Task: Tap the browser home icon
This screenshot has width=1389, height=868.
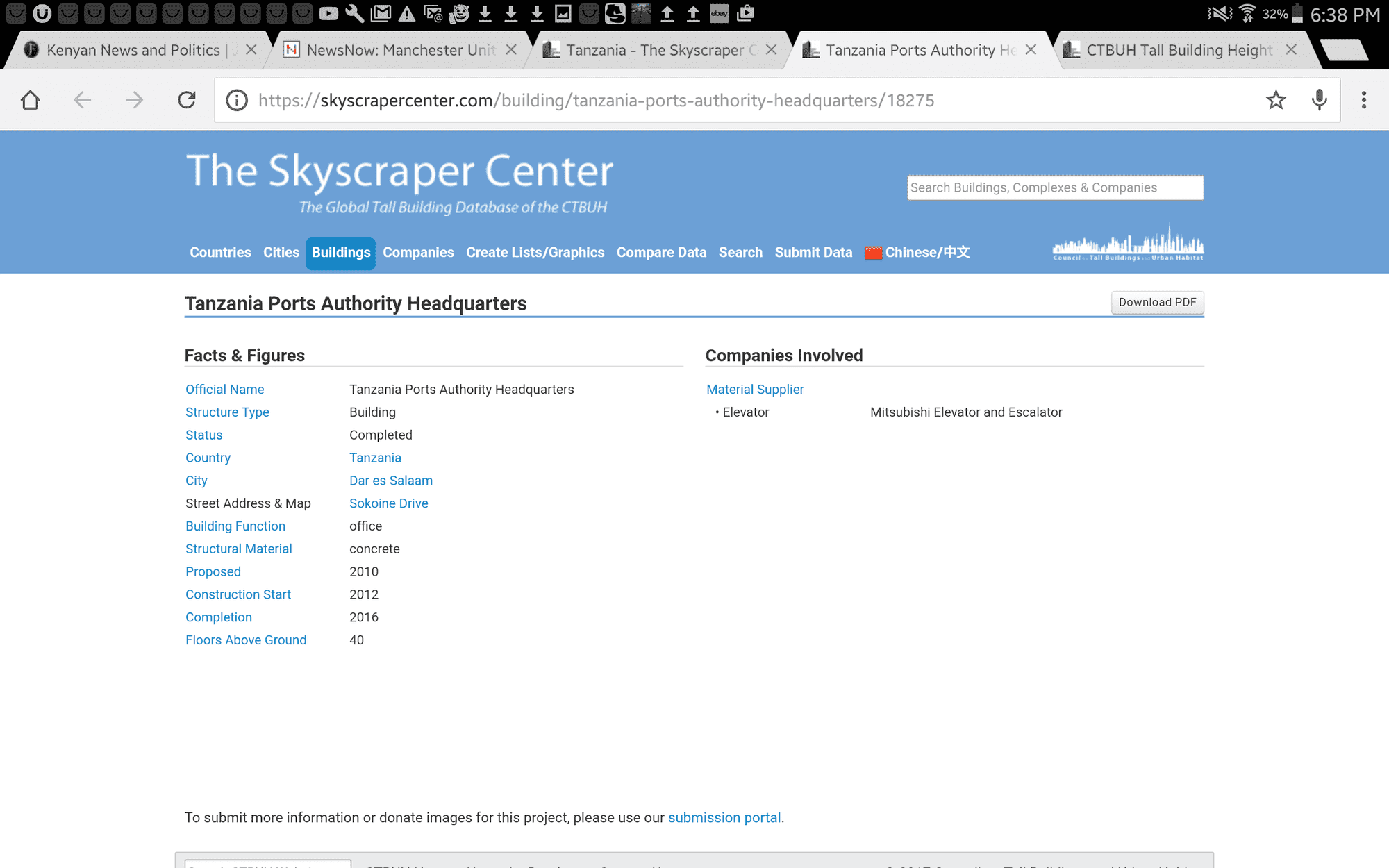Action: click(x=31, y=100)
